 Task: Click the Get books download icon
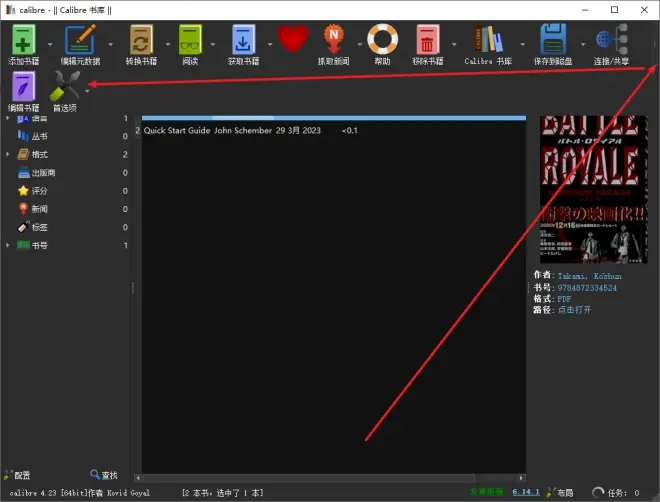tap(243, 39)
